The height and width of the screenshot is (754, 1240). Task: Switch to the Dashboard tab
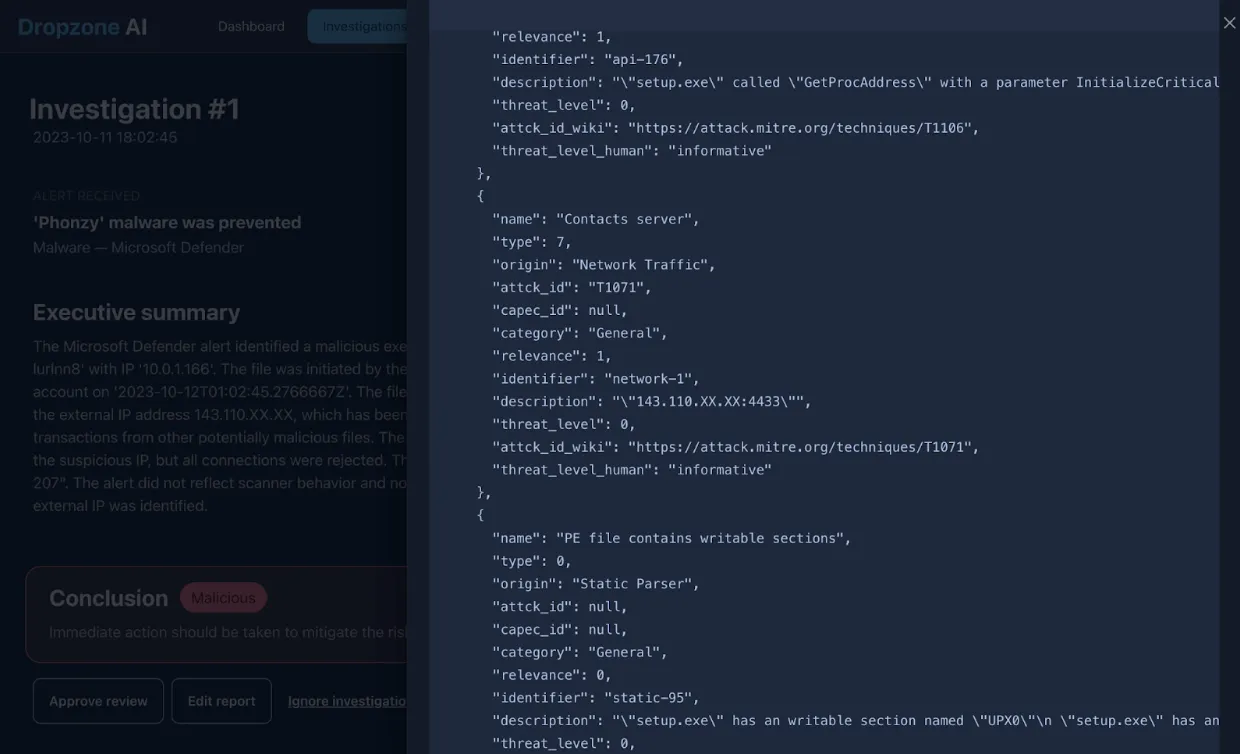tap(251, 26)
